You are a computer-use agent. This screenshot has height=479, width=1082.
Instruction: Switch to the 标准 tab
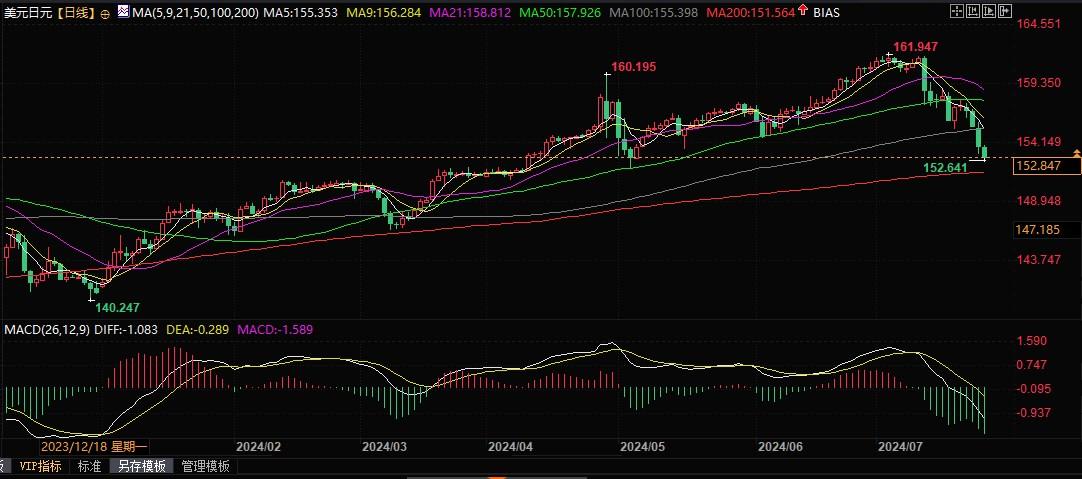pos(89,467)
